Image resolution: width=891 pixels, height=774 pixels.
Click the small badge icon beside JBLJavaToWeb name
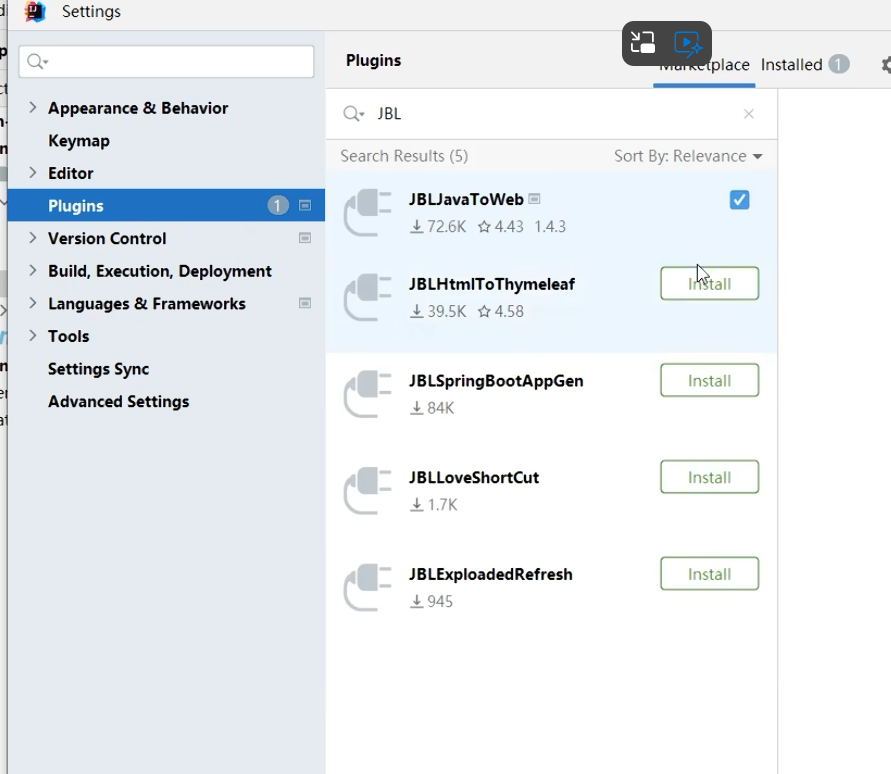pos(534,199)
